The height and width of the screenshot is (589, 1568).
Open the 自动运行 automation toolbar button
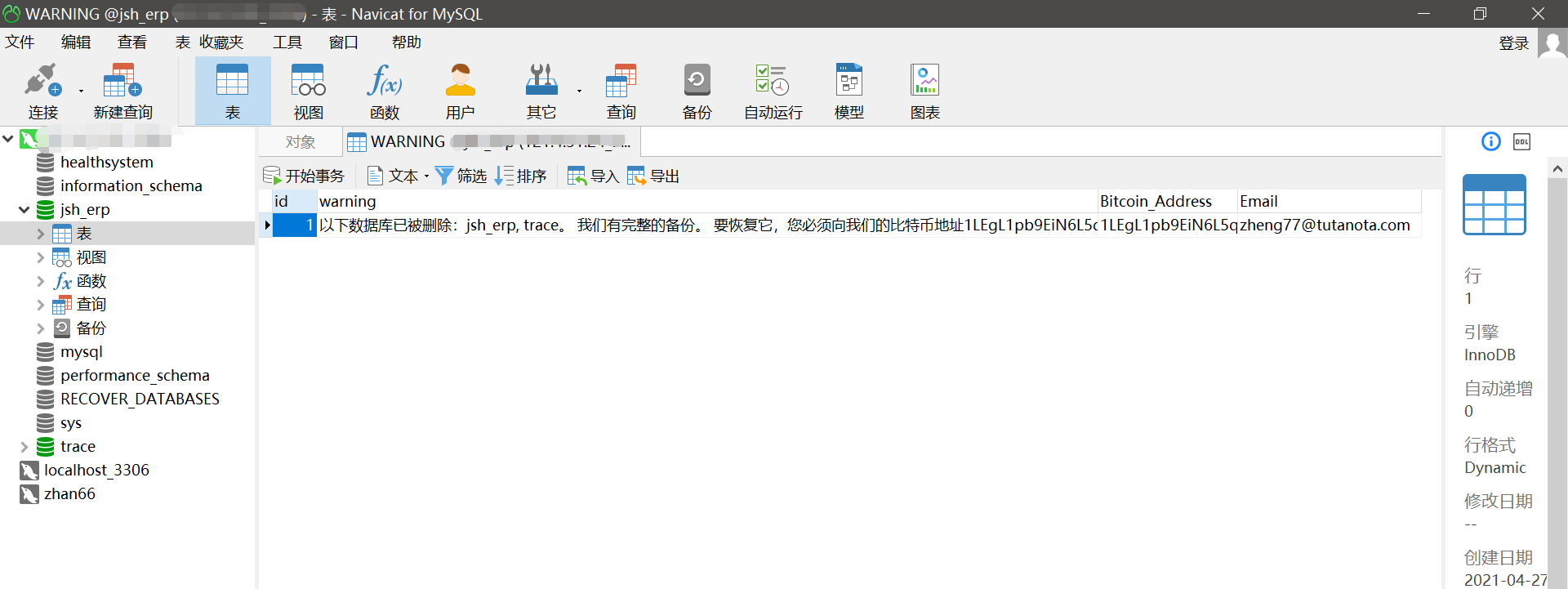click(x=773, y=91)
